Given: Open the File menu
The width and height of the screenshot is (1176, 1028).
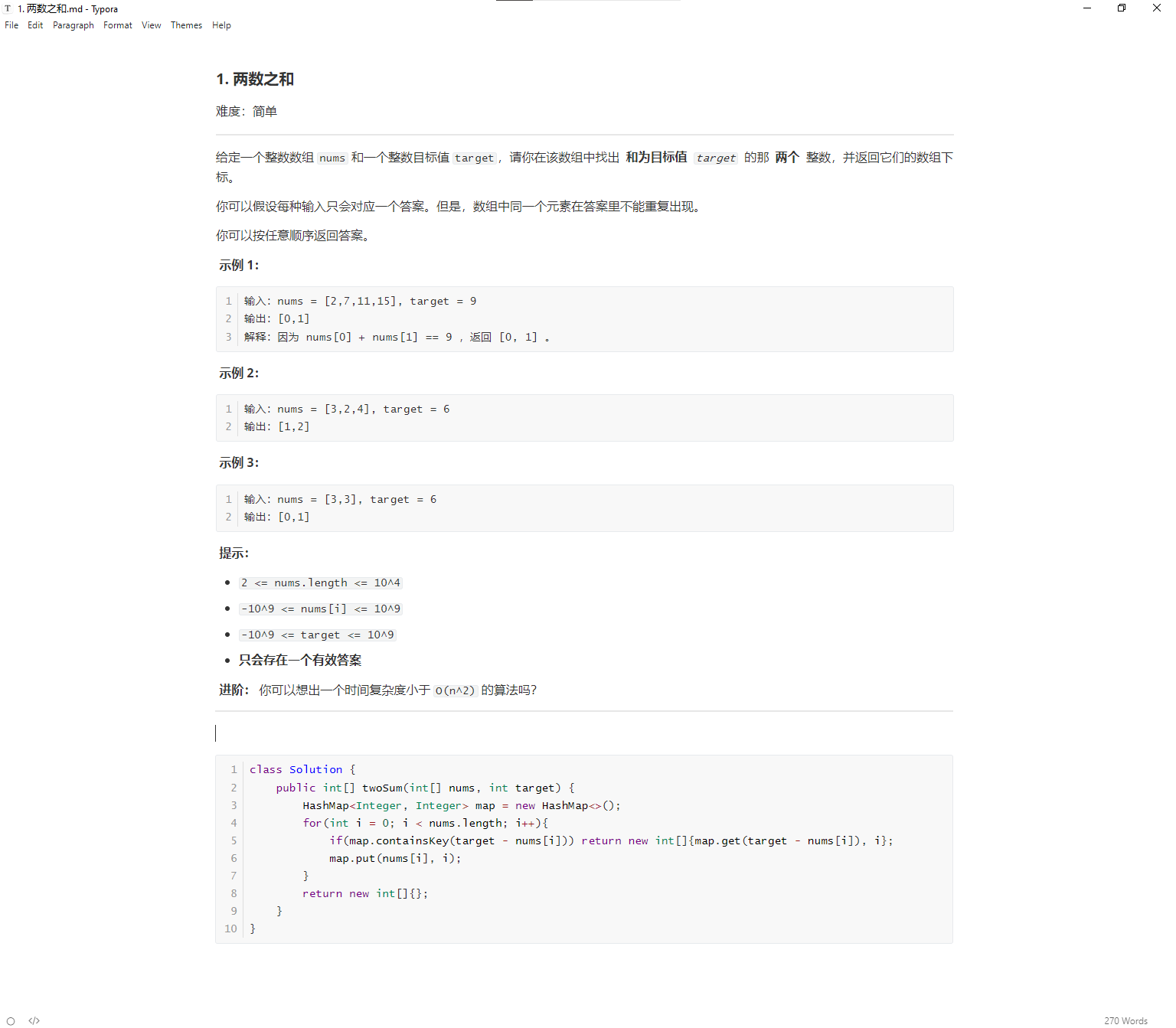Looking at the screenshot, I should click(11, 25).
